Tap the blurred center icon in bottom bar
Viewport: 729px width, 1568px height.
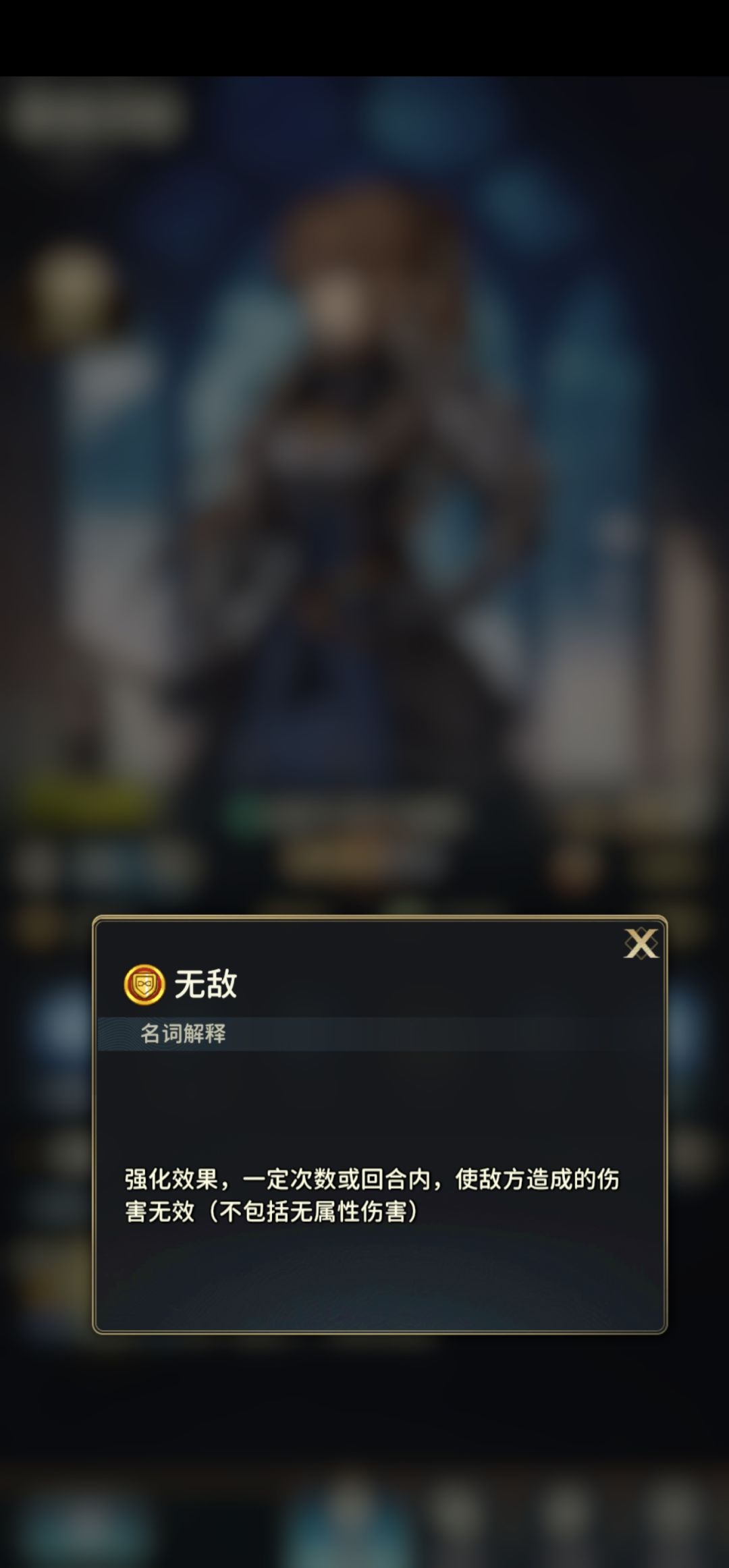351,1518
